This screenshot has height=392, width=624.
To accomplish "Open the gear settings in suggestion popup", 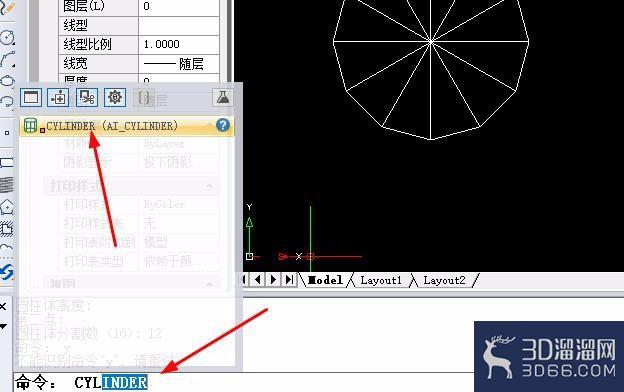I will tap(115, 97).
